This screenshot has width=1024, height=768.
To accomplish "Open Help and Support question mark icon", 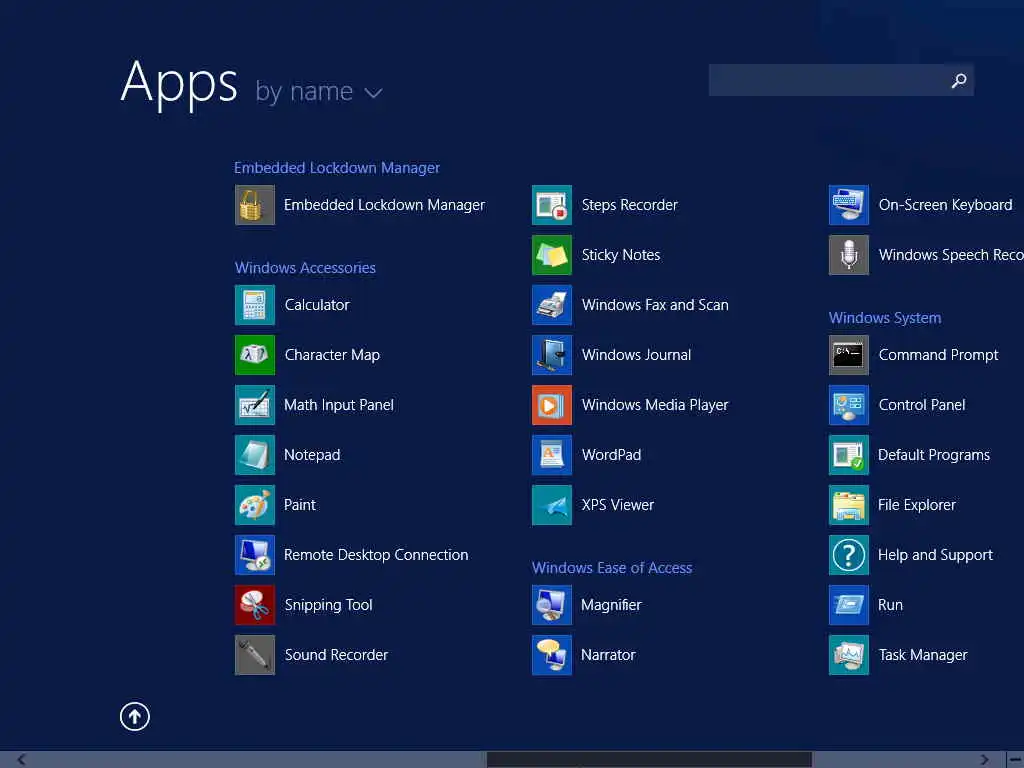I will coord(849,555).
